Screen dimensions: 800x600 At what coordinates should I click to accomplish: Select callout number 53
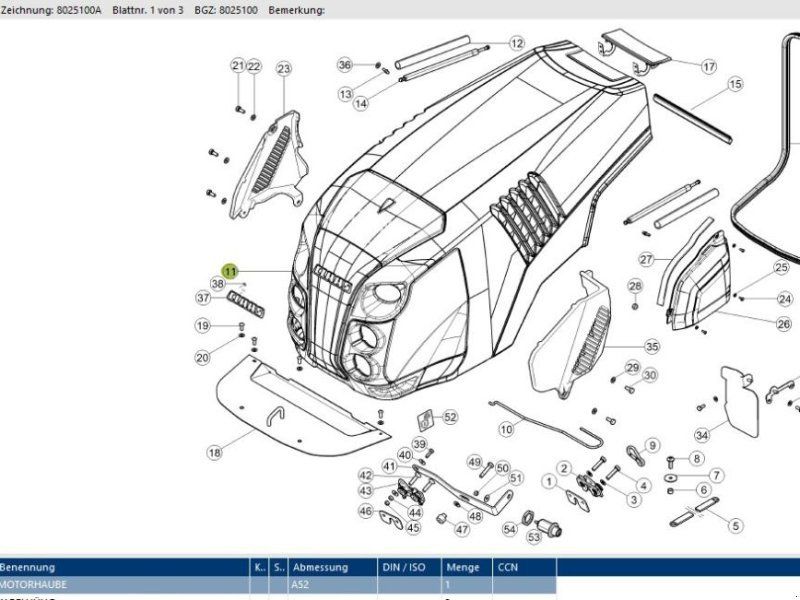click(535, 538)
